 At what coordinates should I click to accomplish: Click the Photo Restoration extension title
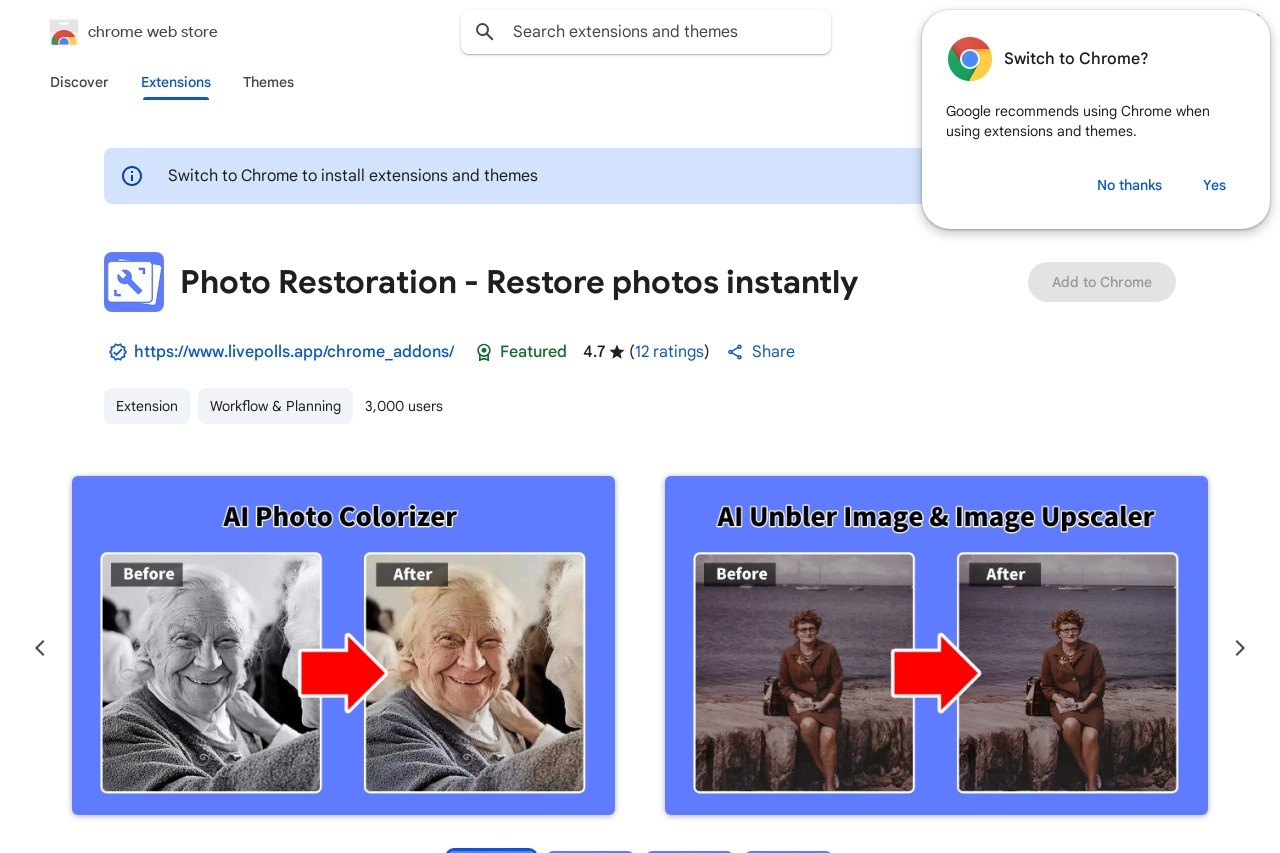519,282
